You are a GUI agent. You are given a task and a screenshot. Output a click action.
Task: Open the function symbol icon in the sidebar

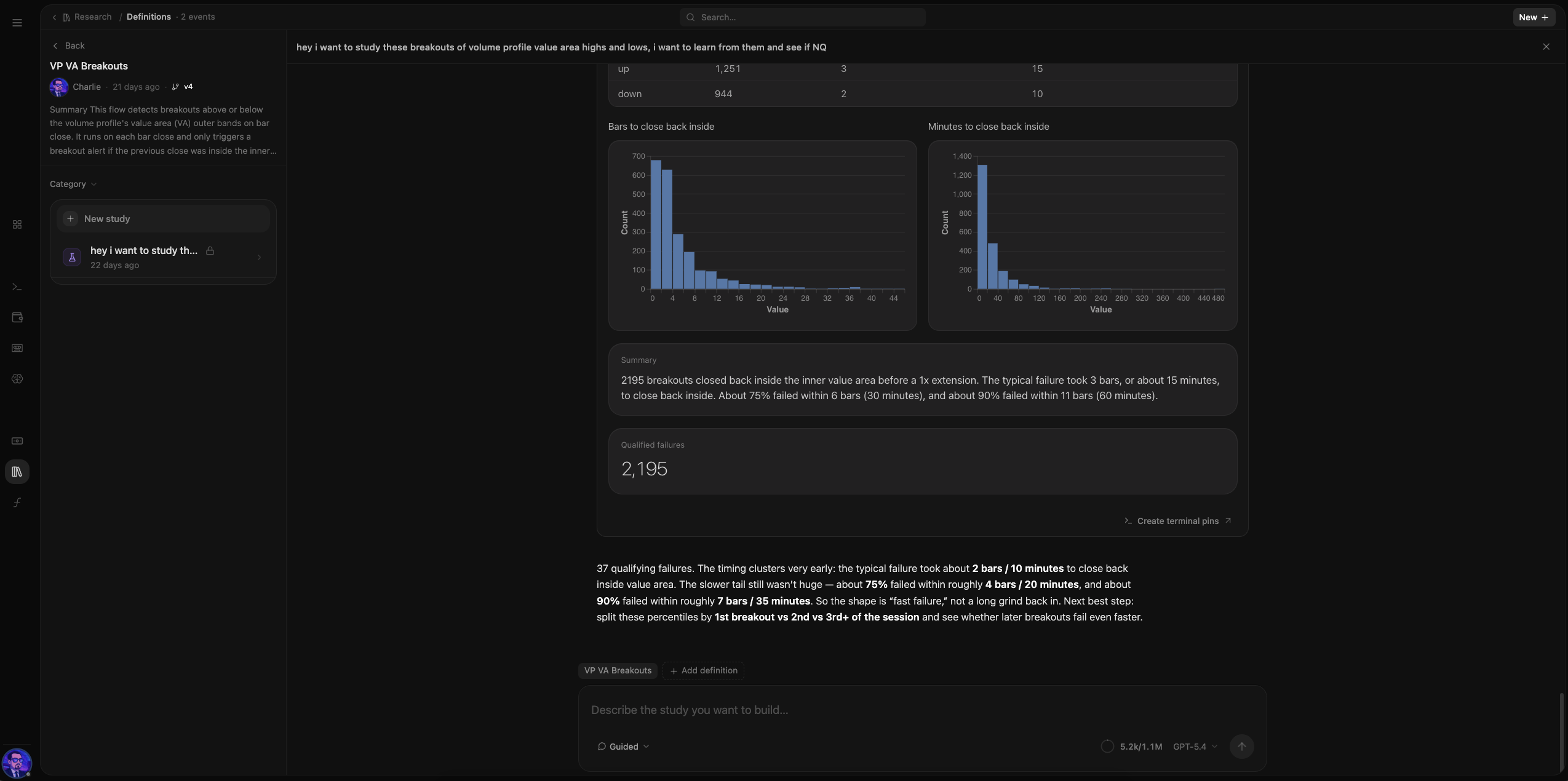tap(17, 502)
